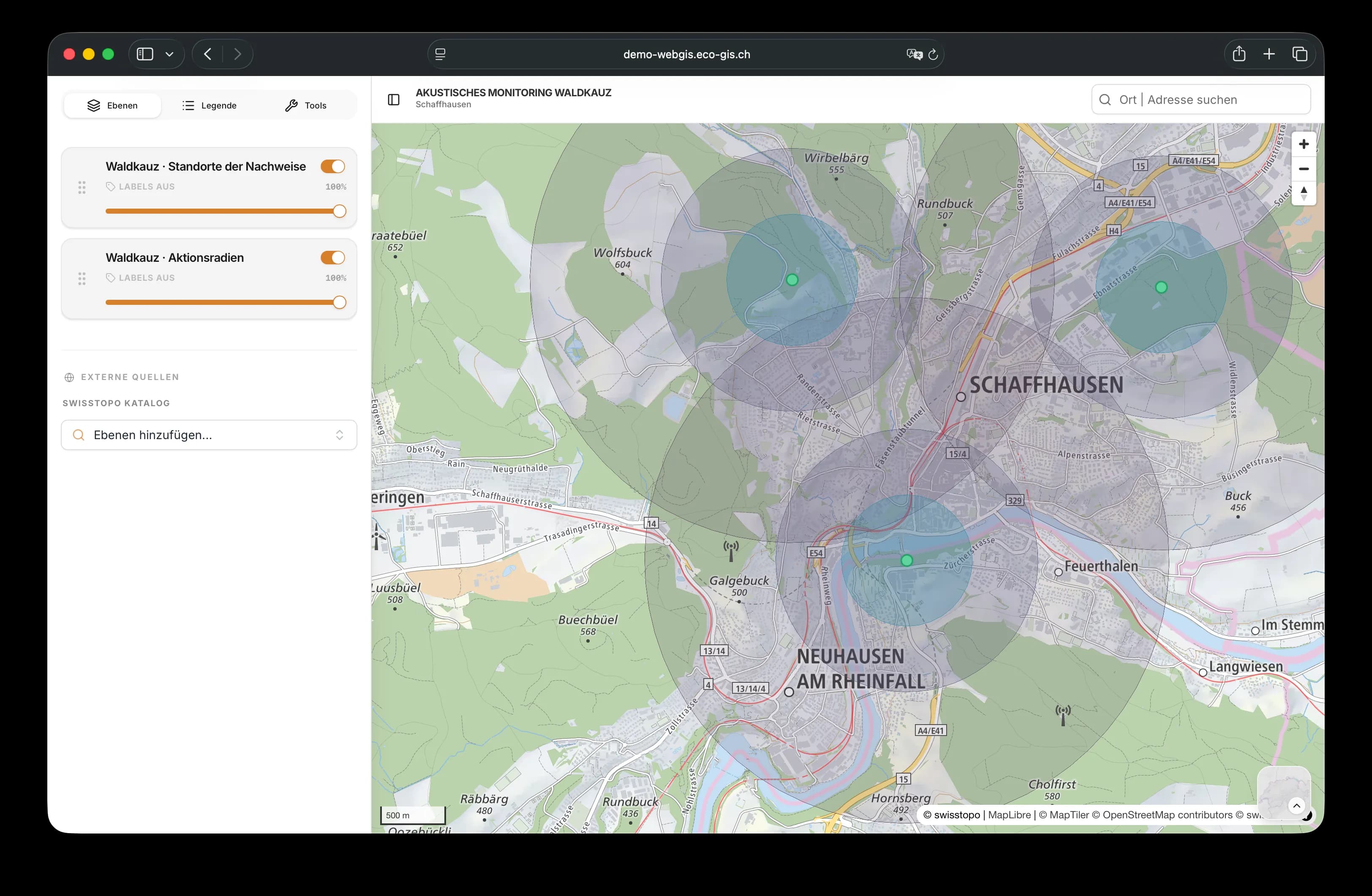Image resolution: width=1372 pixels, height=896 pixels.
Task: Zoom in using the plus control
Action: (x=1304, y=144)
